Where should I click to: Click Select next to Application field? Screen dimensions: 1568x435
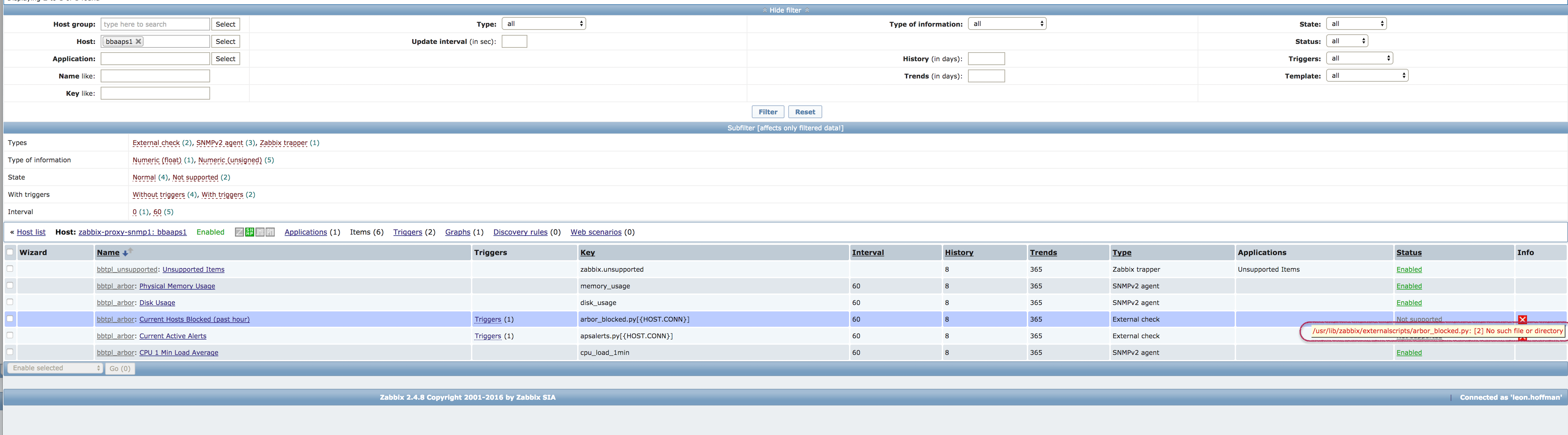(x=225, y=59)
